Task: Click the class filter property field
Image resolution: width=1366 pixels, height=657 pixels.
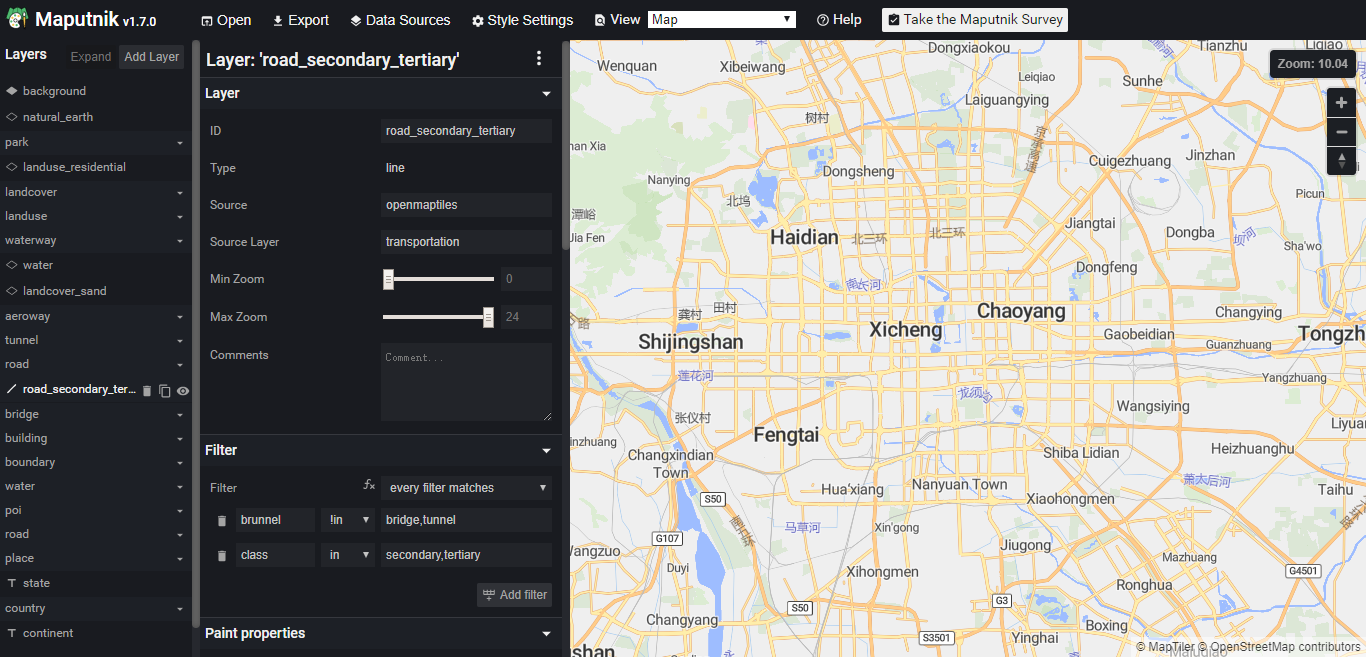Action: [275, 555]
